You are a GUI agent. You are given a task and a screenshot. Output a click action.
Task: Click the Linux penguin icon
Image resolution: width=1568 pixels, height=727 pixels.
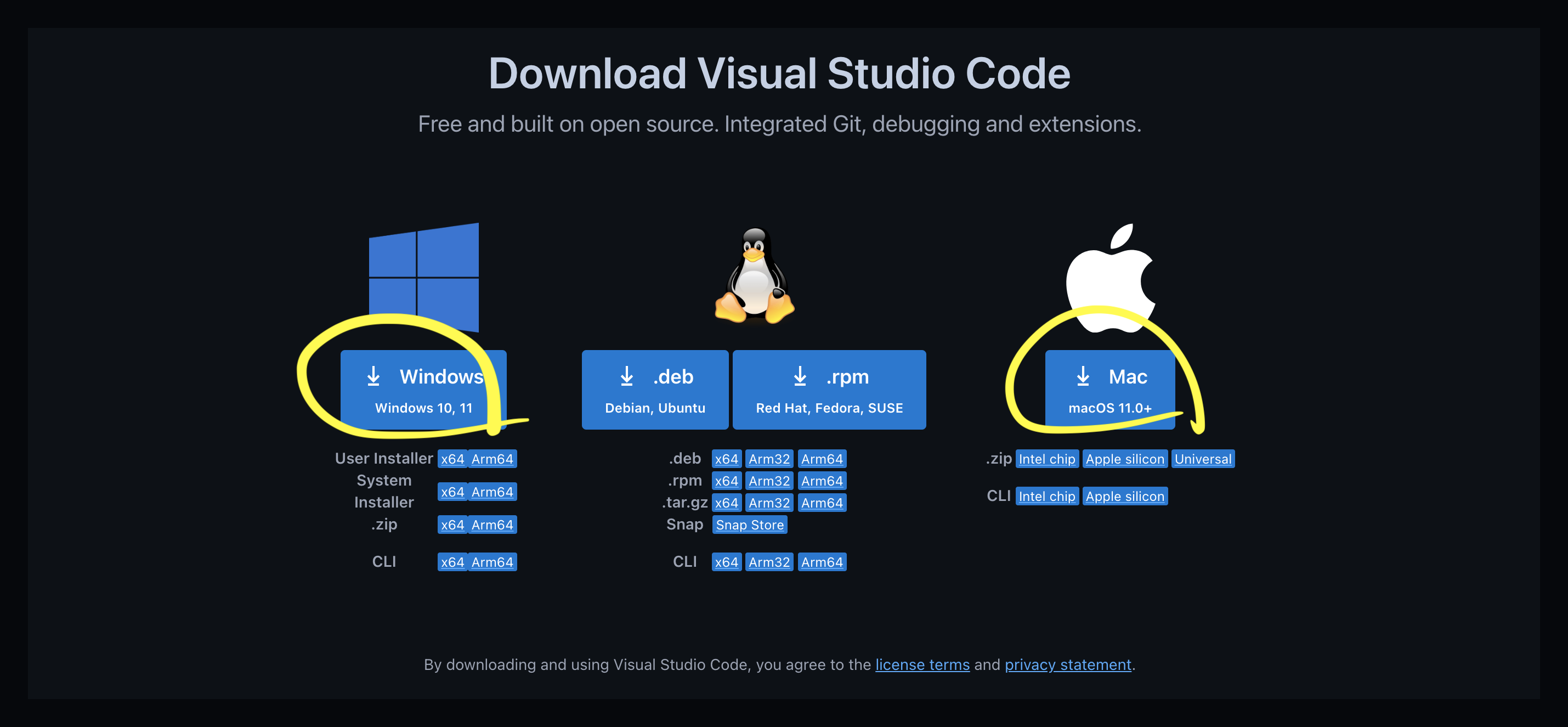pos(754,275)
